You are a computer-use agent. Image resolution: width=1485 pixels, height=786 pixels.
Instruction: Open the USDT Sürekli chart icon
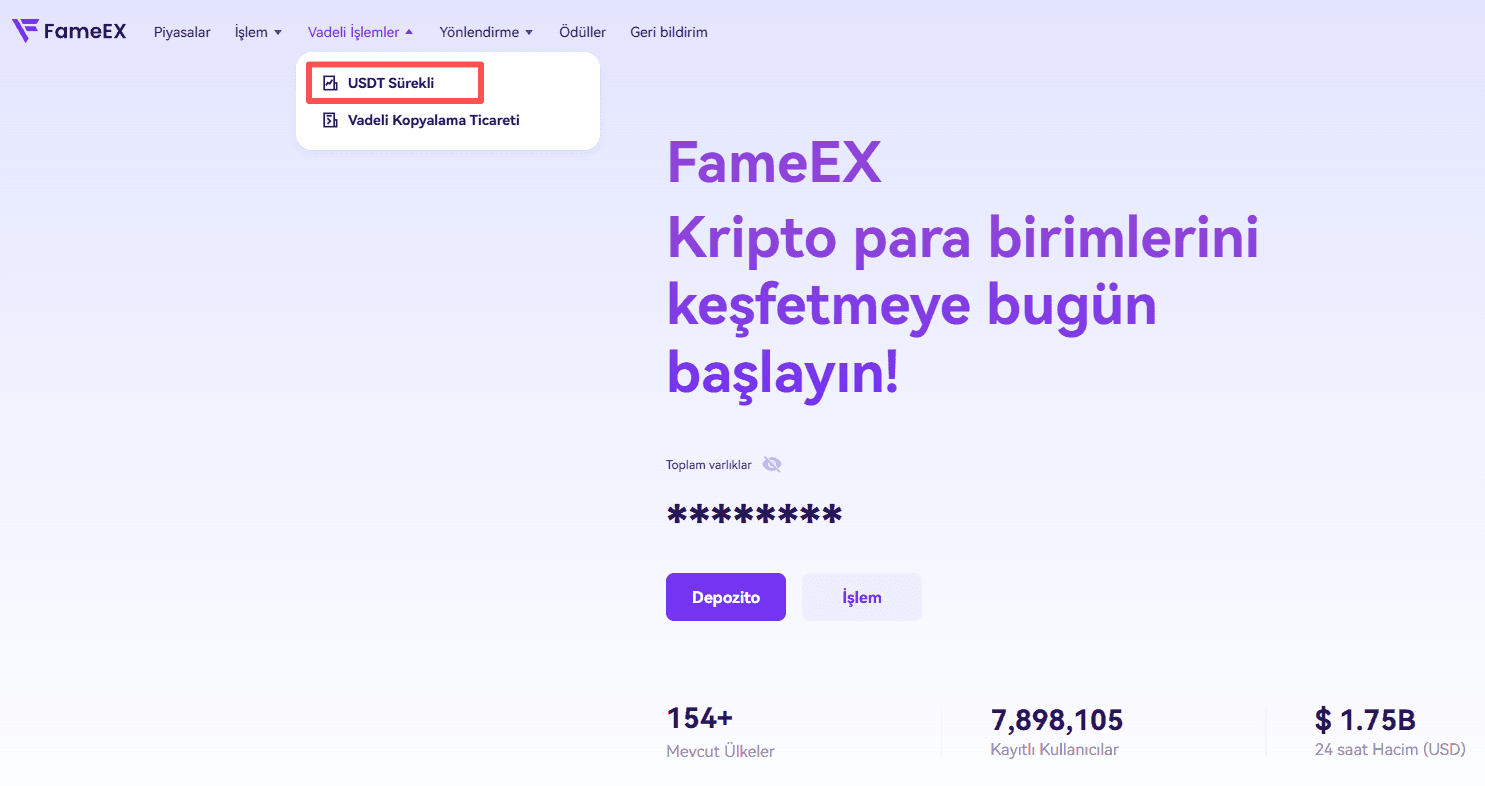click(330, 83)
